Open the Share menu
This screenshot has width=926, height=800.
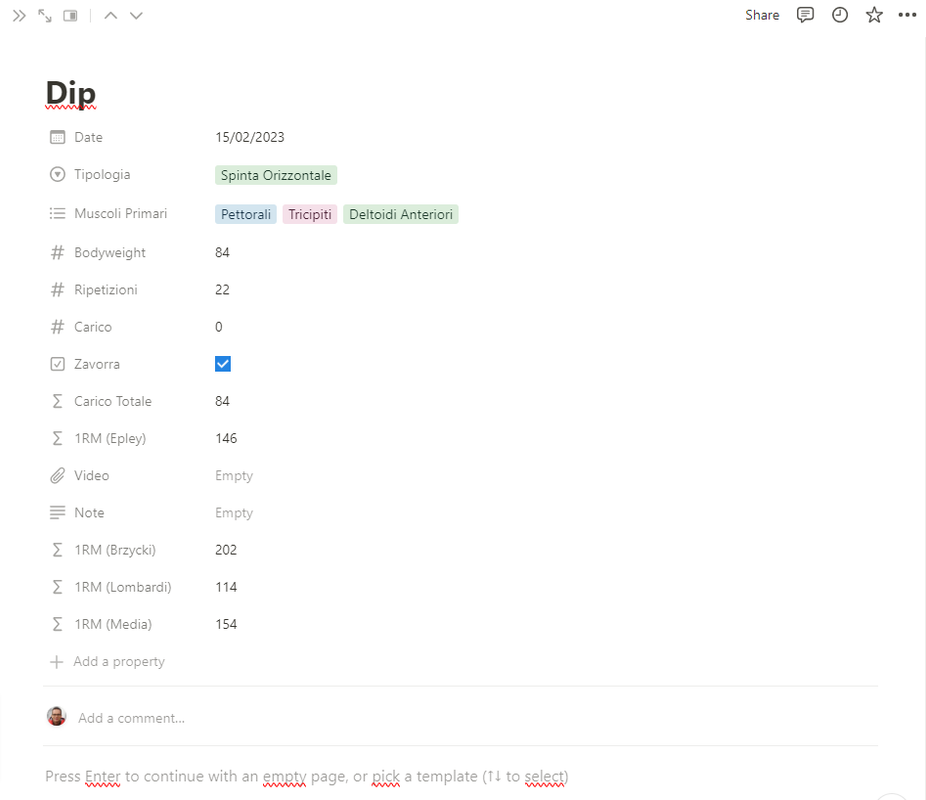pos(762,15)
